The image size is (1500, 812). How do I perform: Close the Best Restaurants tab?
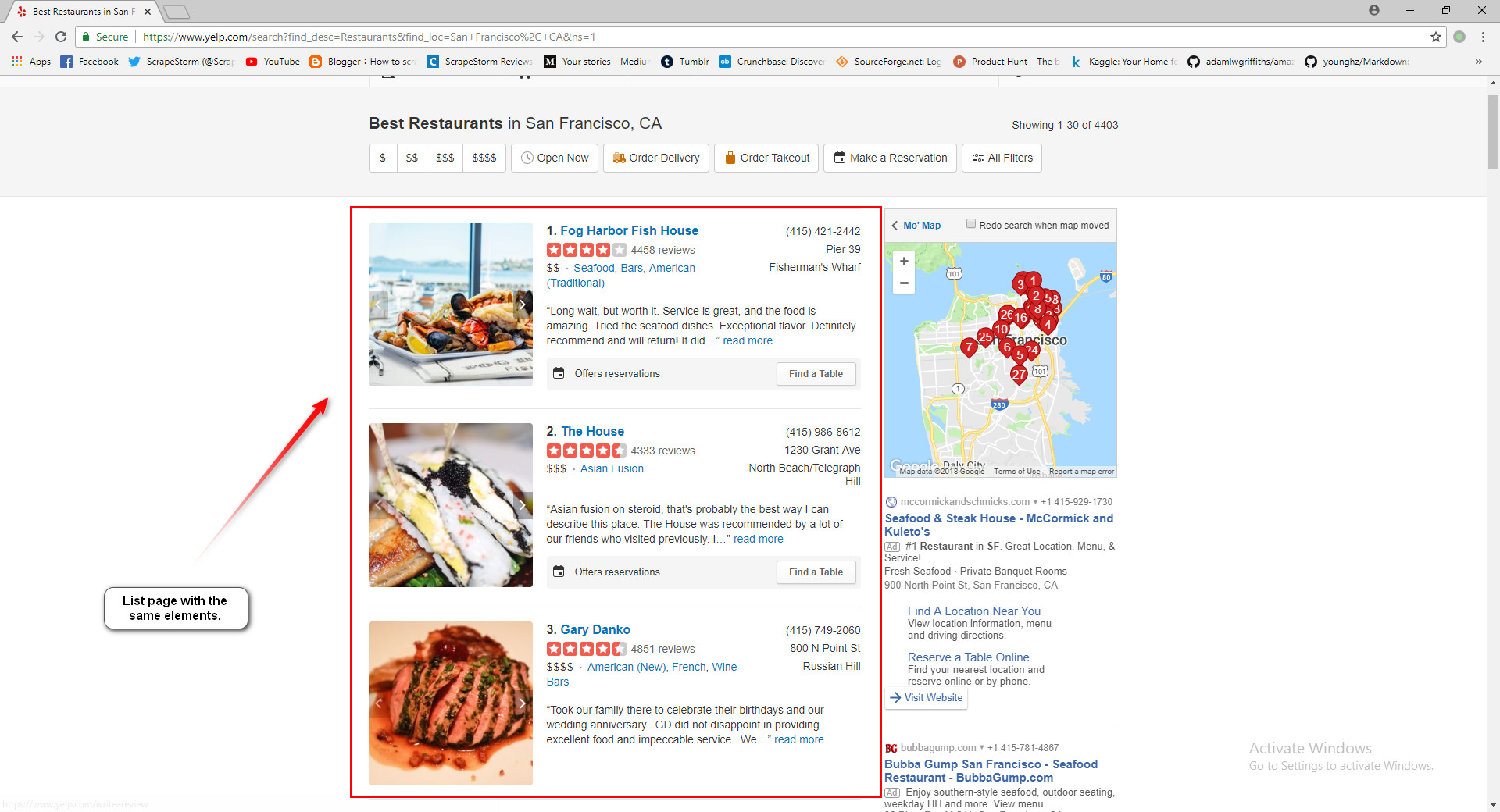click(148, 12)
